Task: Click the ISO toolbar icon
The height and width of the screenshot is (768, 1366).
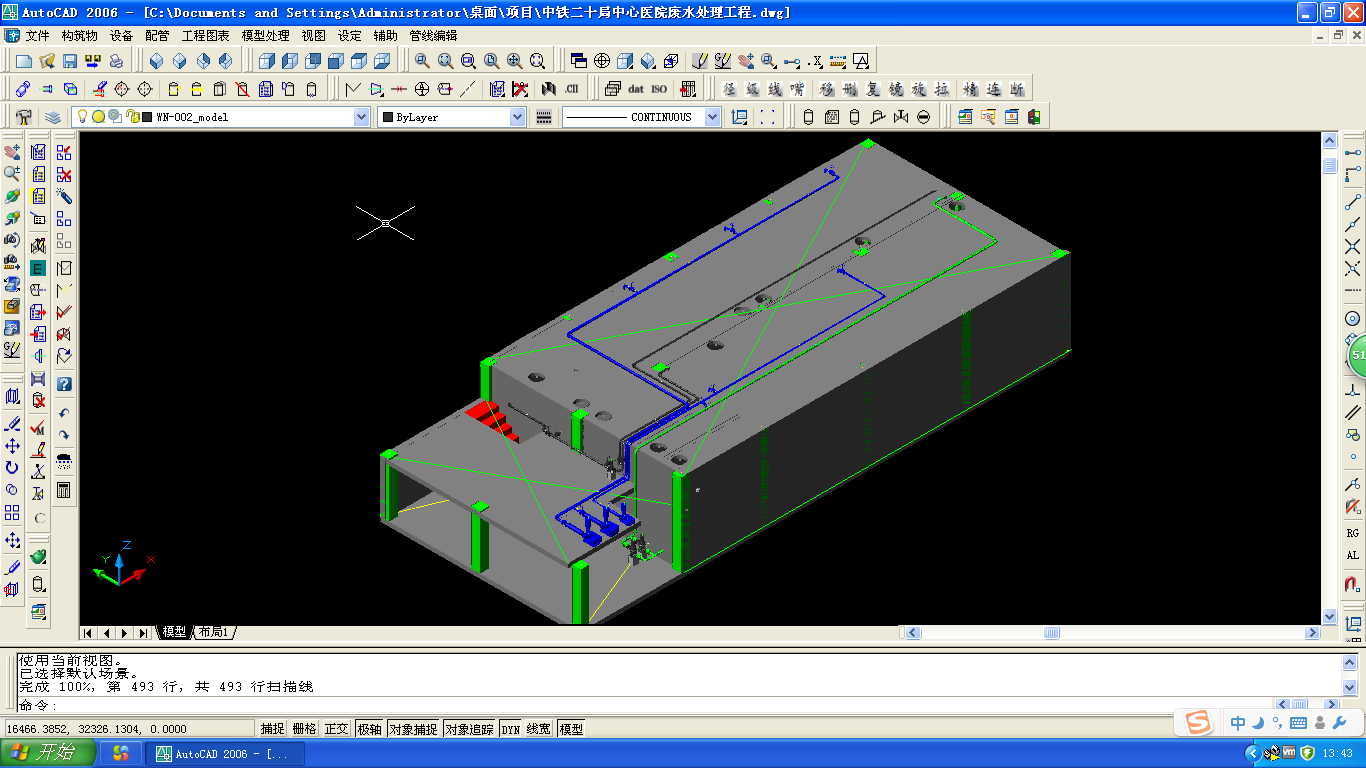Action: [x=659, y=89]
